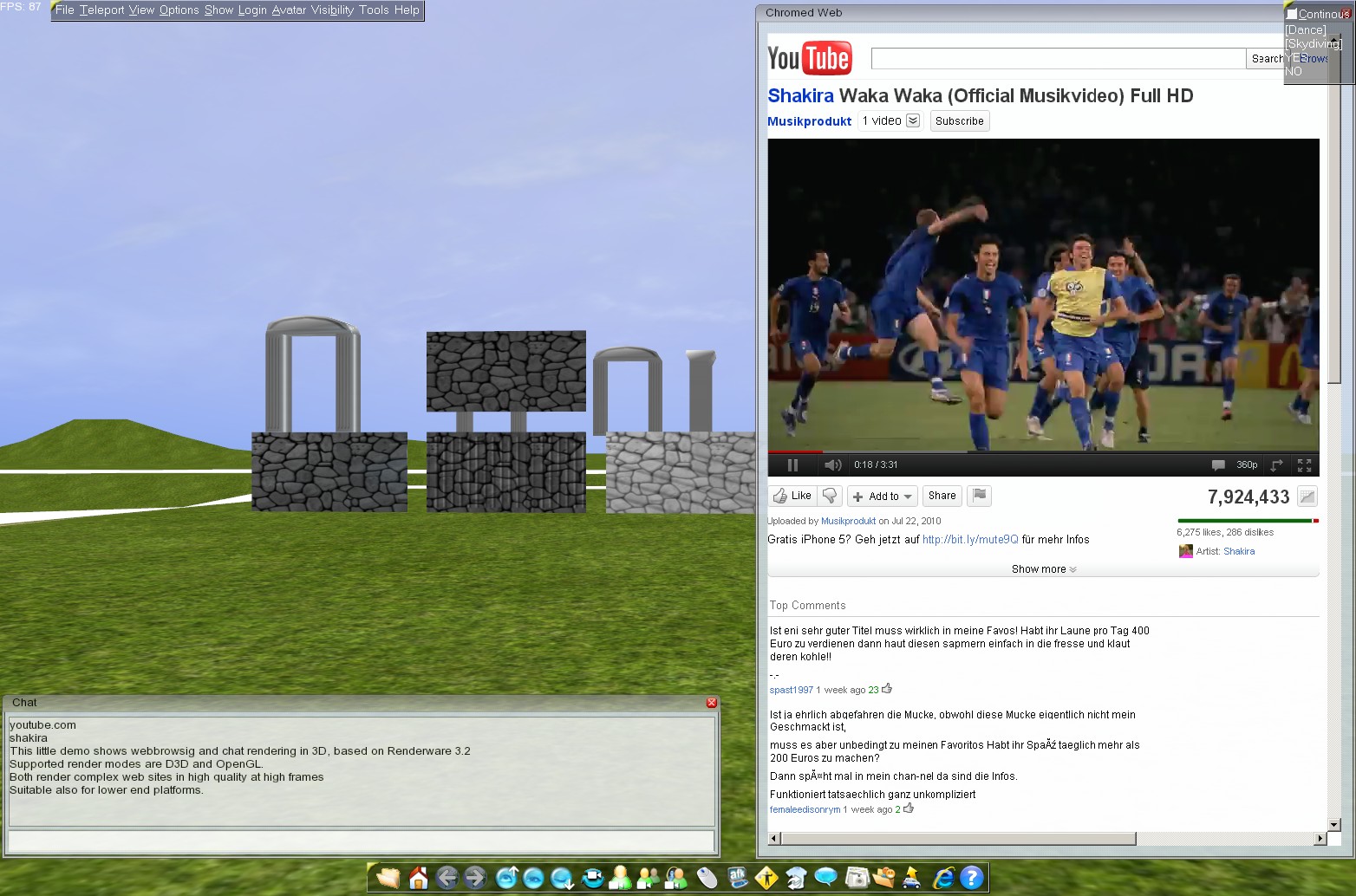
Task: Click the yellow pedestrian sign icon
Action: click(x=766, y=878)
